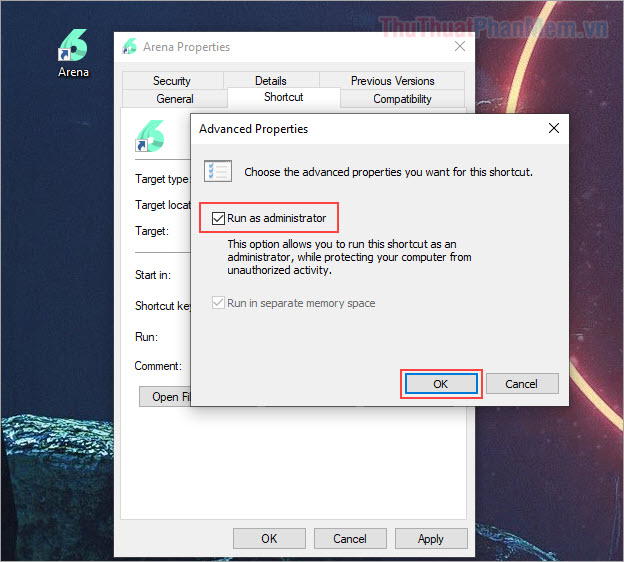Confirm with OK in Advanced Properties
Viewport: 624px width, 562px height.
tap(441, 384)
